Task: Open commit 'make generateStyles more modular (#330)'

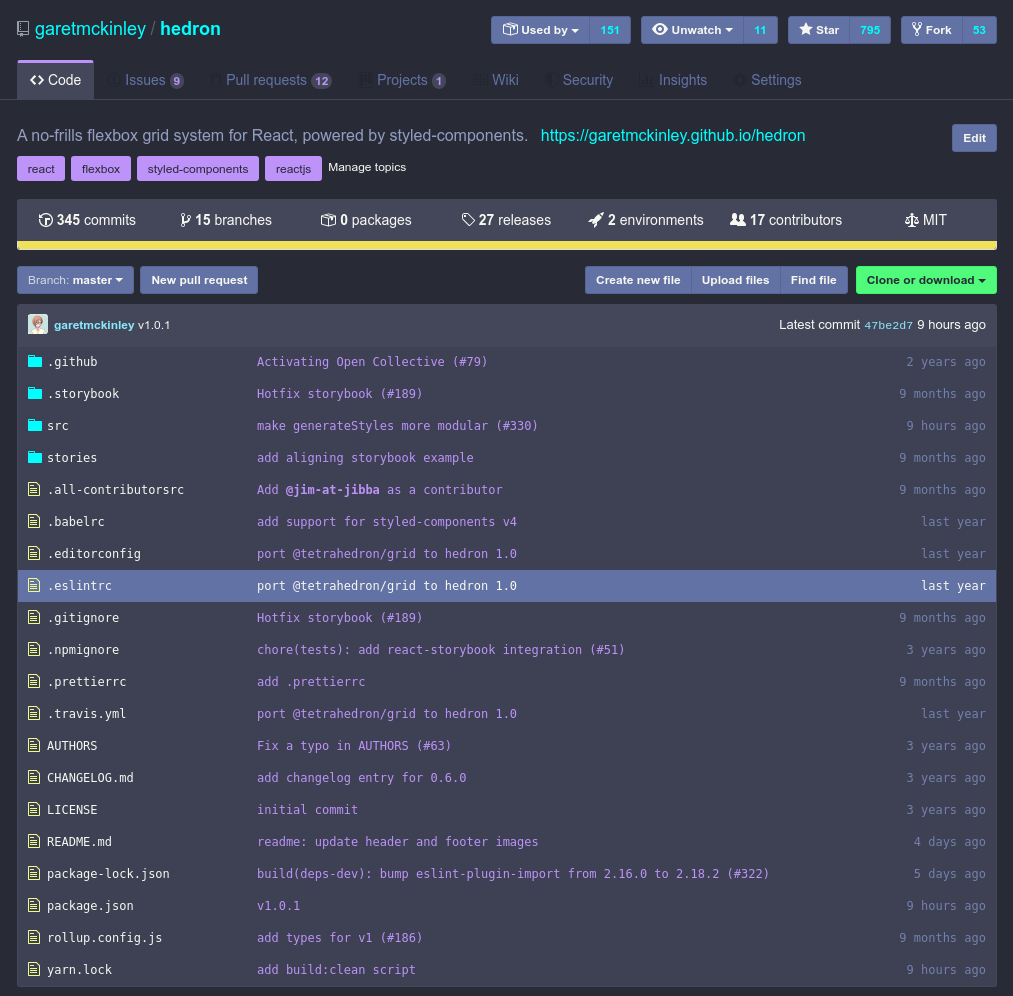Action: [397, 426]
